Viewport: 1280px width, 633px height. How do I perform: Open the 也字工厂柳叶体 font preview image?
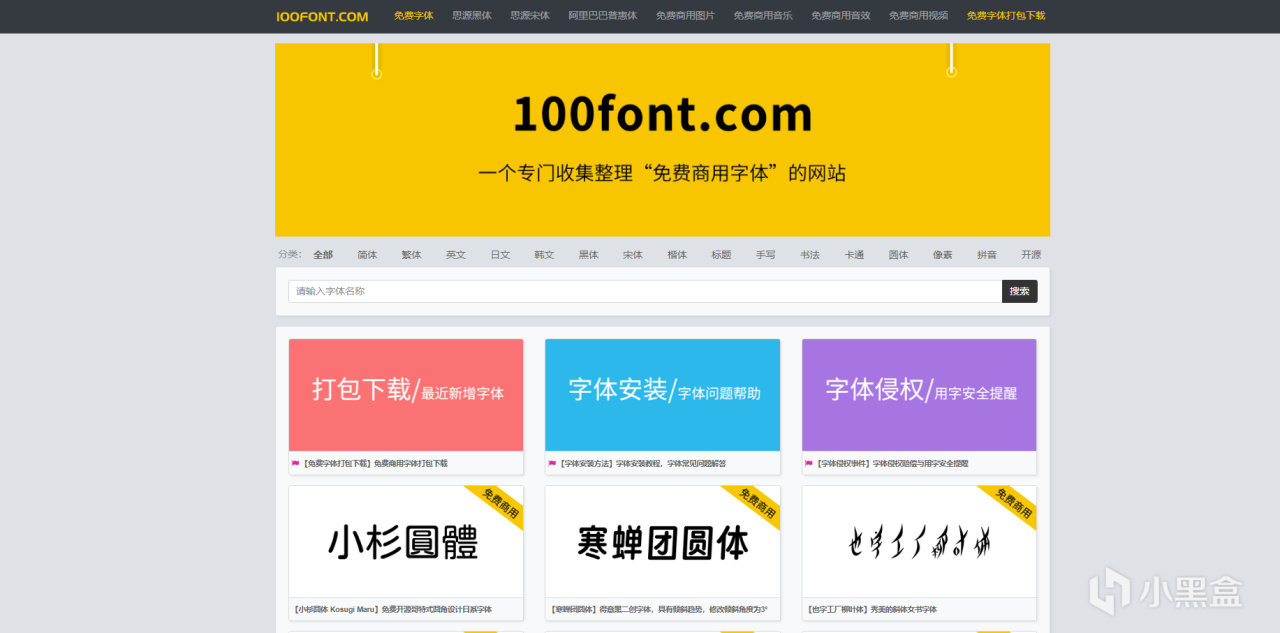(919, 542)
